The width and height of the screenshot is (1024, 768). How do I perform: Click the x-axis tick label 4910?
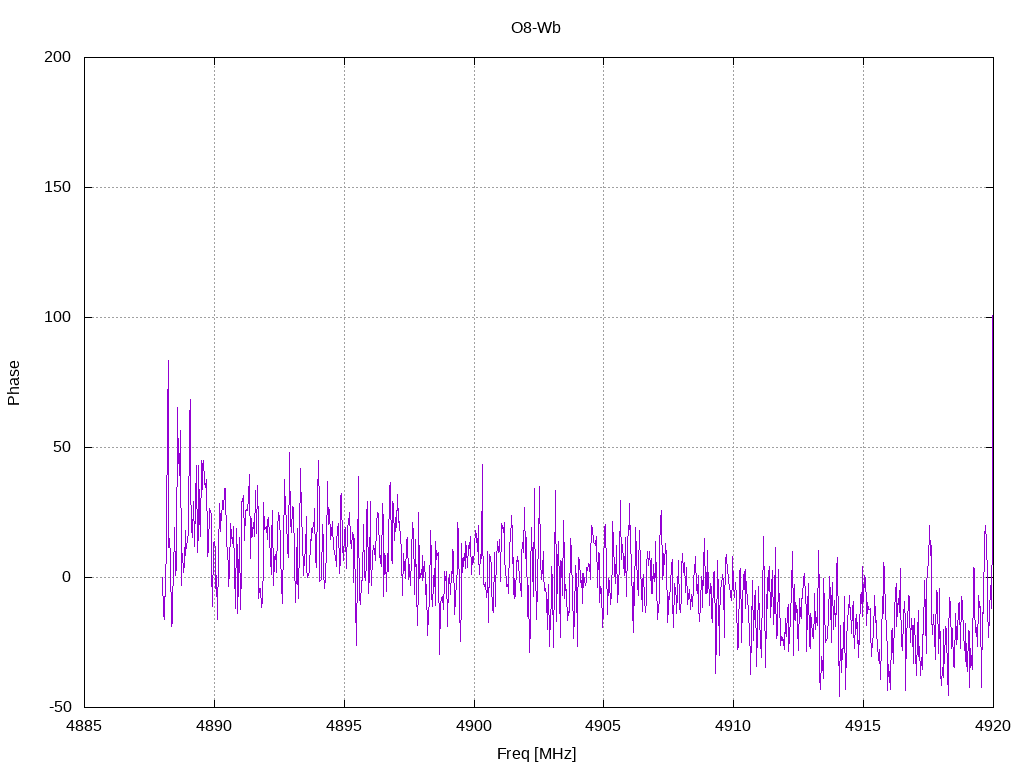tap(733, 726)
